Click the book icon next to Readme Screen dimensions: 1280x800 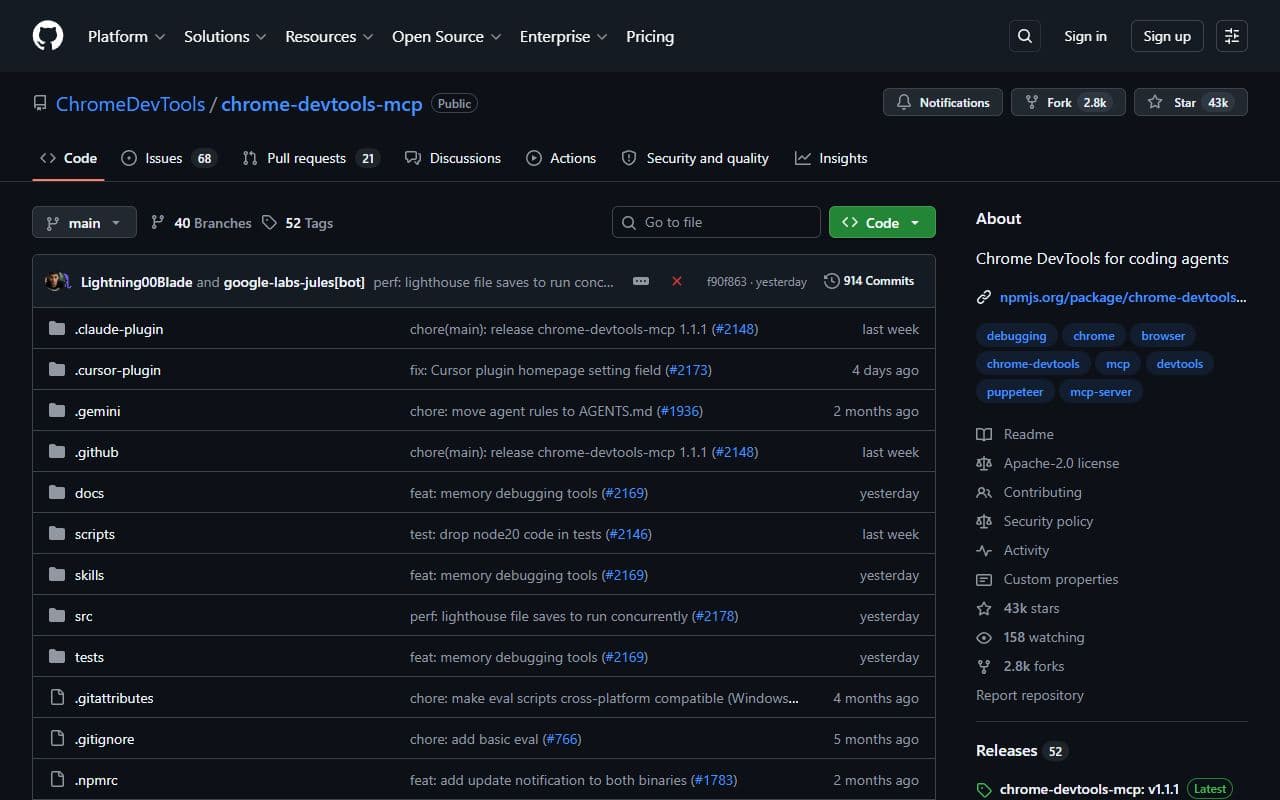pyautogui.click(x=984, y=434)
